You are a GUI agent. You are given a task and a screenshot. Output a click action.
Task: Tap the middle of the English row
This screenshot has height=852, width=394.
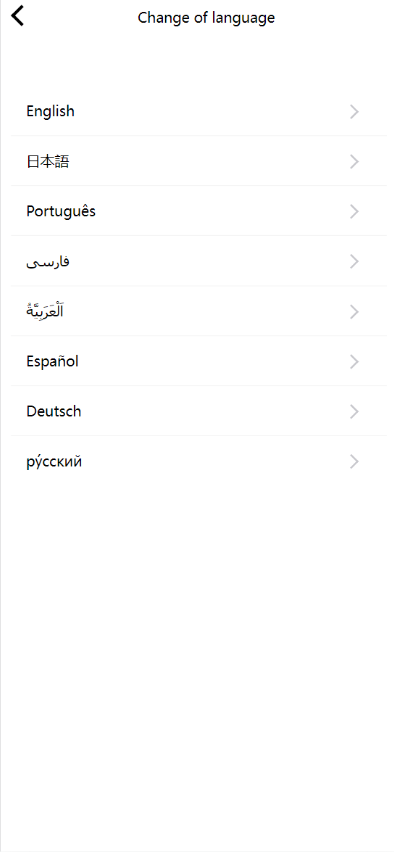point(199,111)
